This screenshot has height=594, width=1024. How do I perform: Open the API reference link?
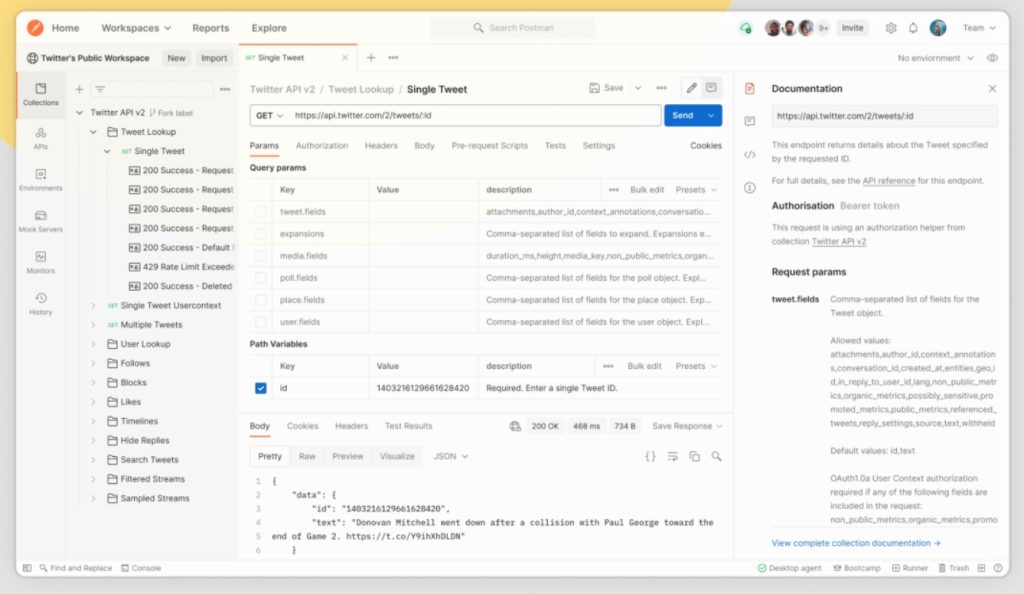[888, 181]
